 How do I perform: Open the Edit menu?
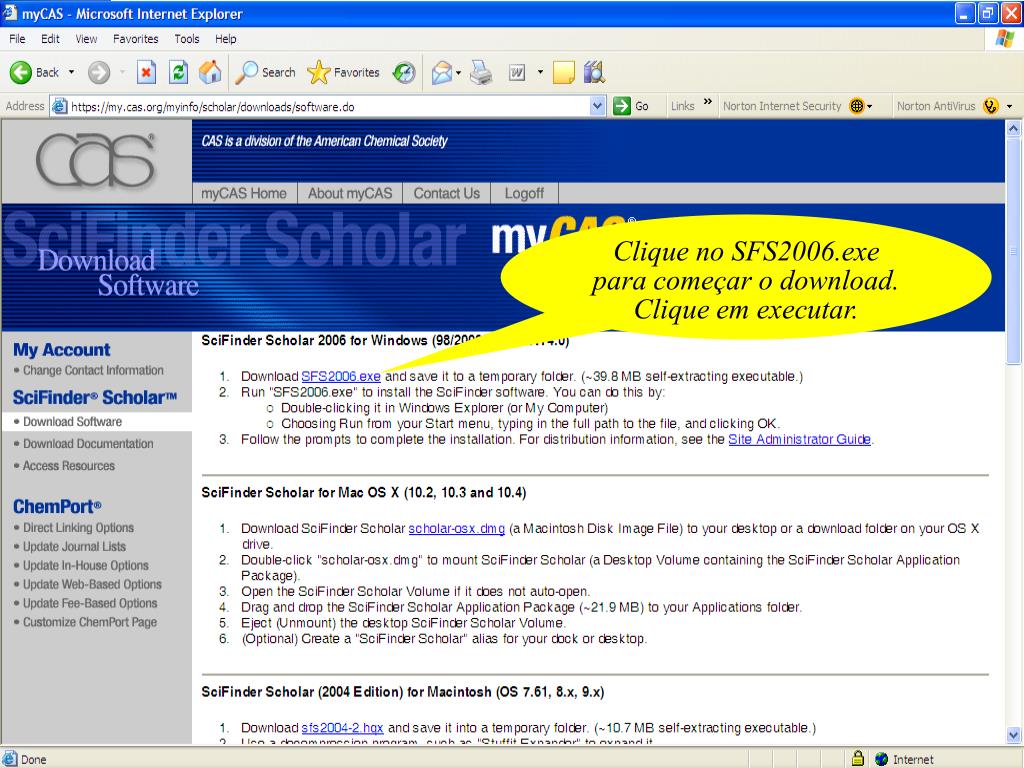50,39
